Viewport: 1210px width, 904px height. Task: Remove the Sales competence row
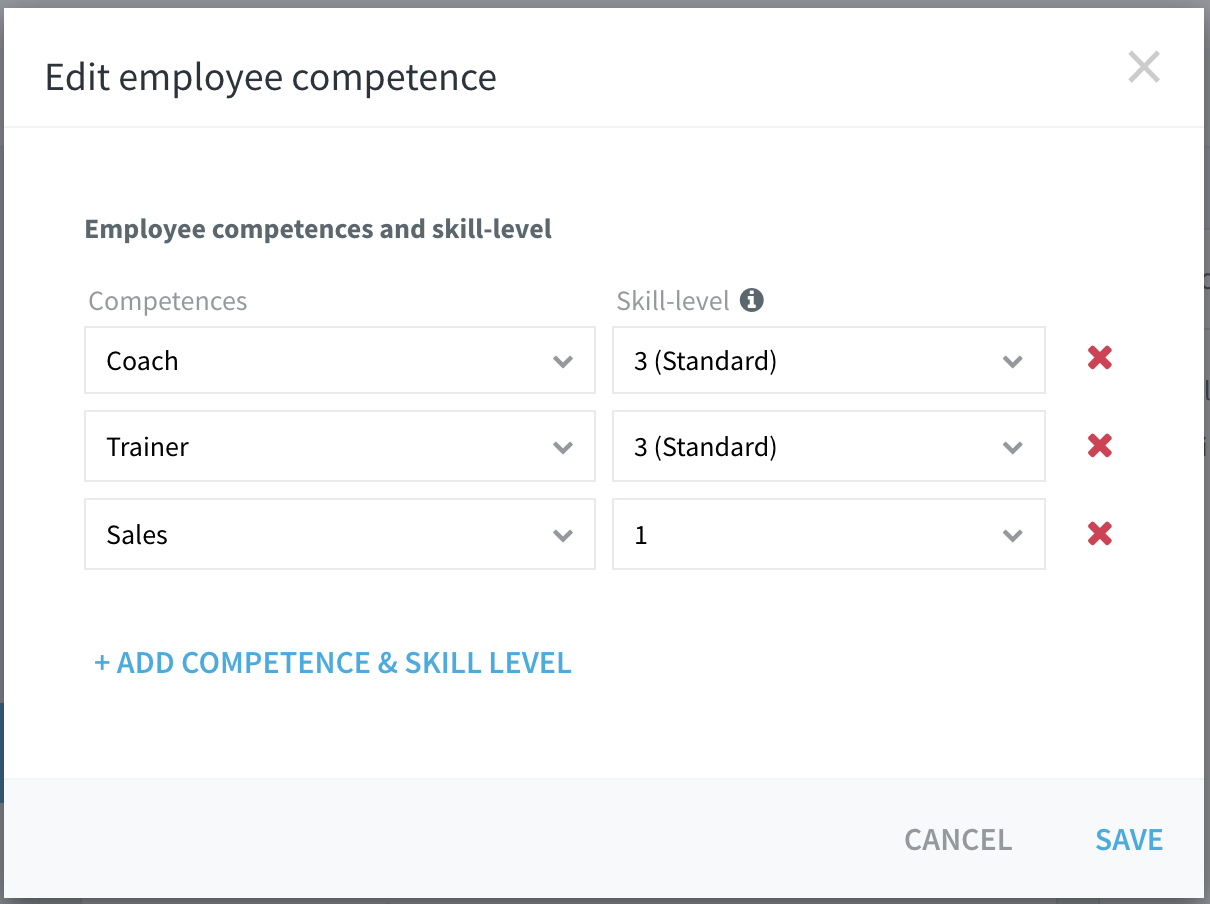tap(1100, 533)
